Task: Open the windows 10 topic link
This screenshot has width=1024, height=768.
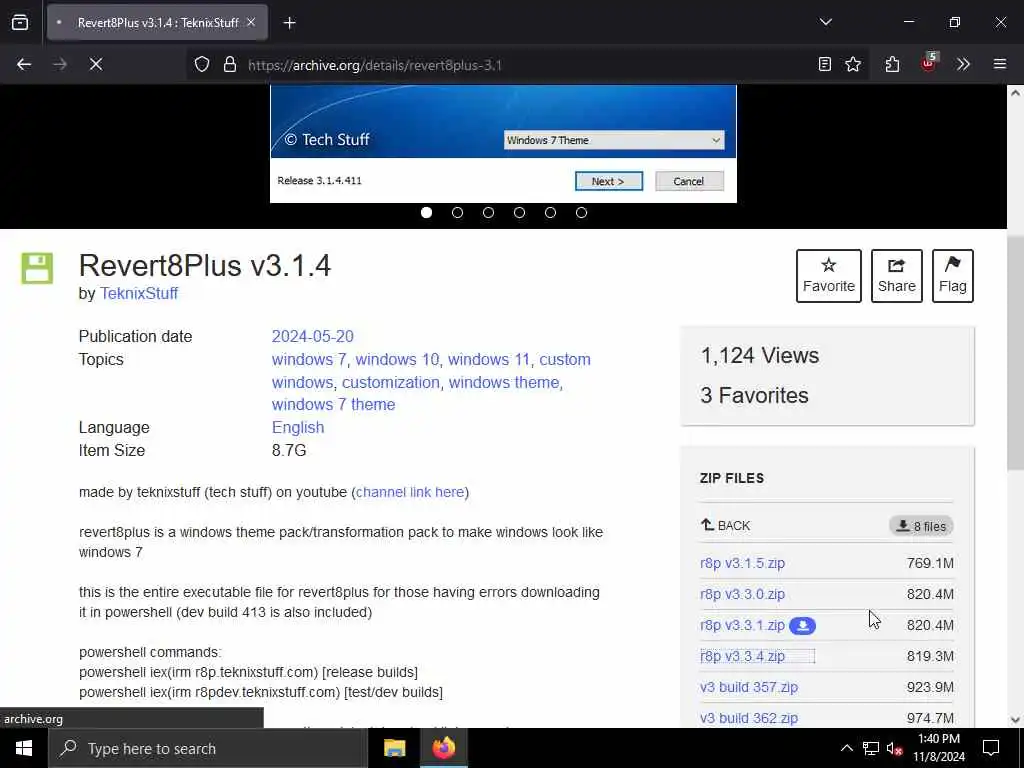Action: coord(397,359)
